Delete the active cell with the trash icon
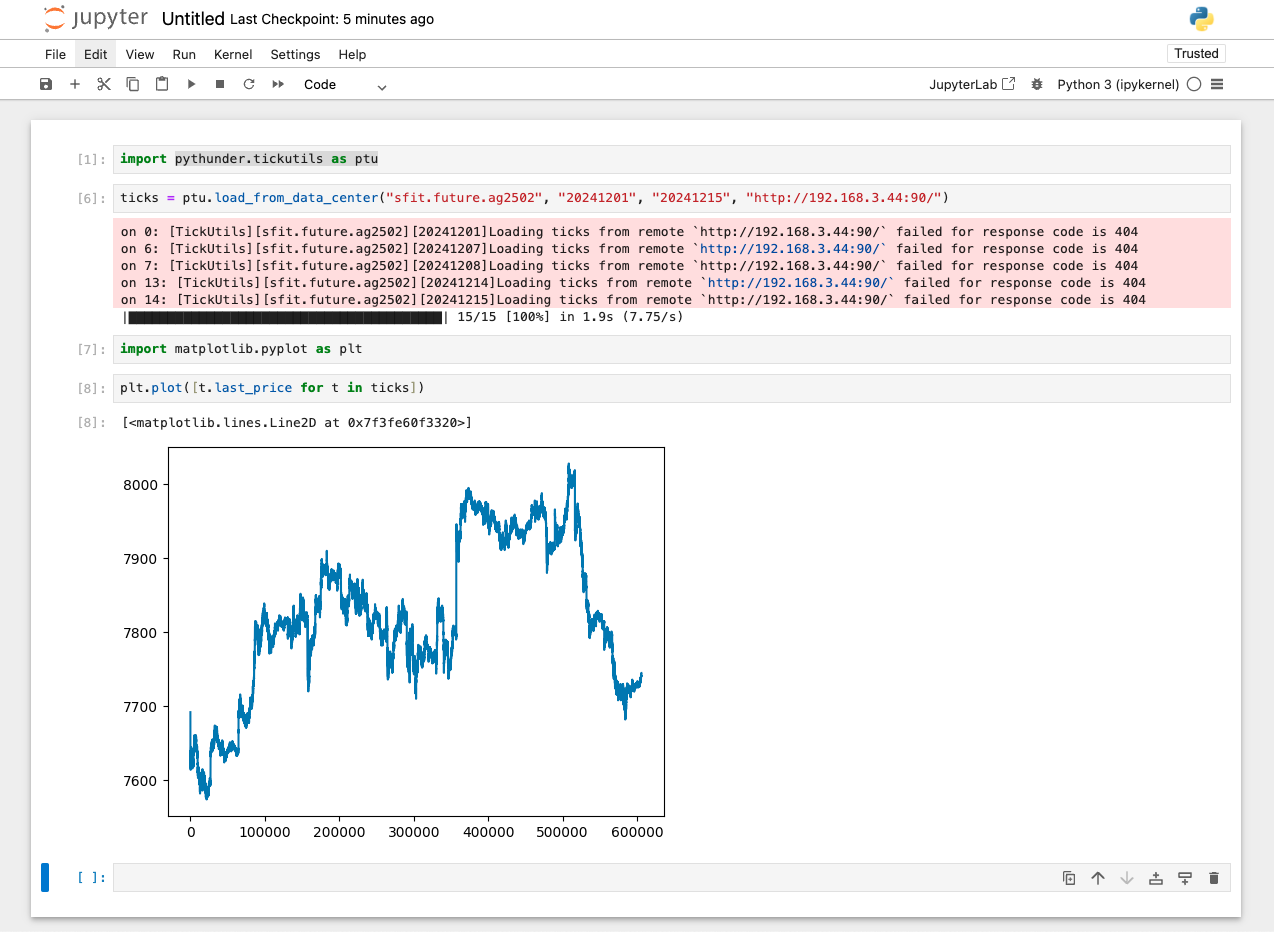This screenshot has width=1274, height=932. click(x=1214, y=878)
